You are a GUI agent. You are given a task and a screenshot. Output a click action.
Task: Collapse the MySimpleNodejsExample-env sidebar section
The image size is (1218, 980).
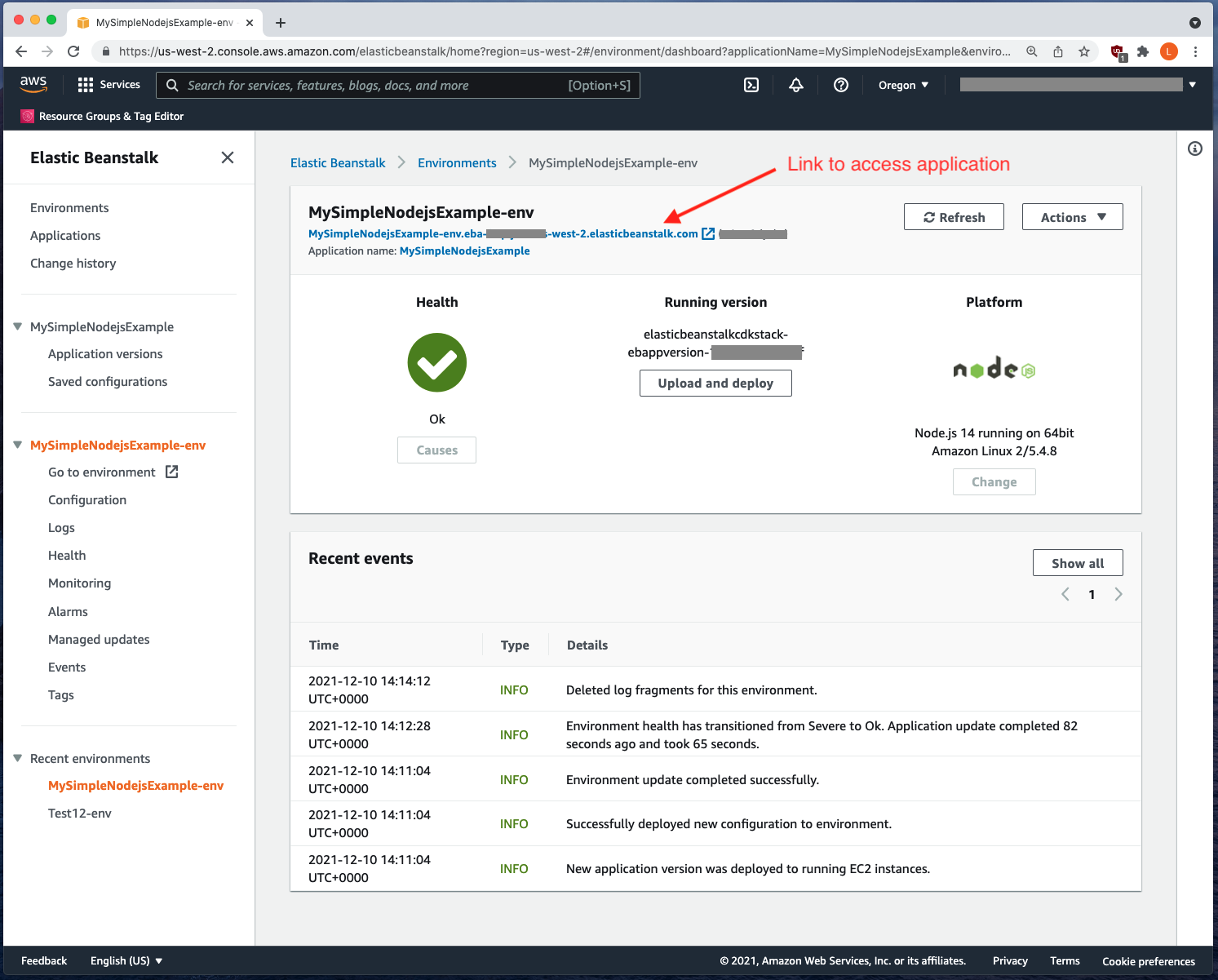(x=17, y=445)
